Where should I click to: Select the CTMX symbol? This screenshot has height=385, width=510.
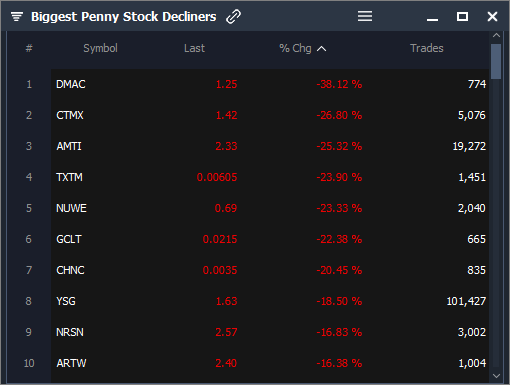(70, 115)
